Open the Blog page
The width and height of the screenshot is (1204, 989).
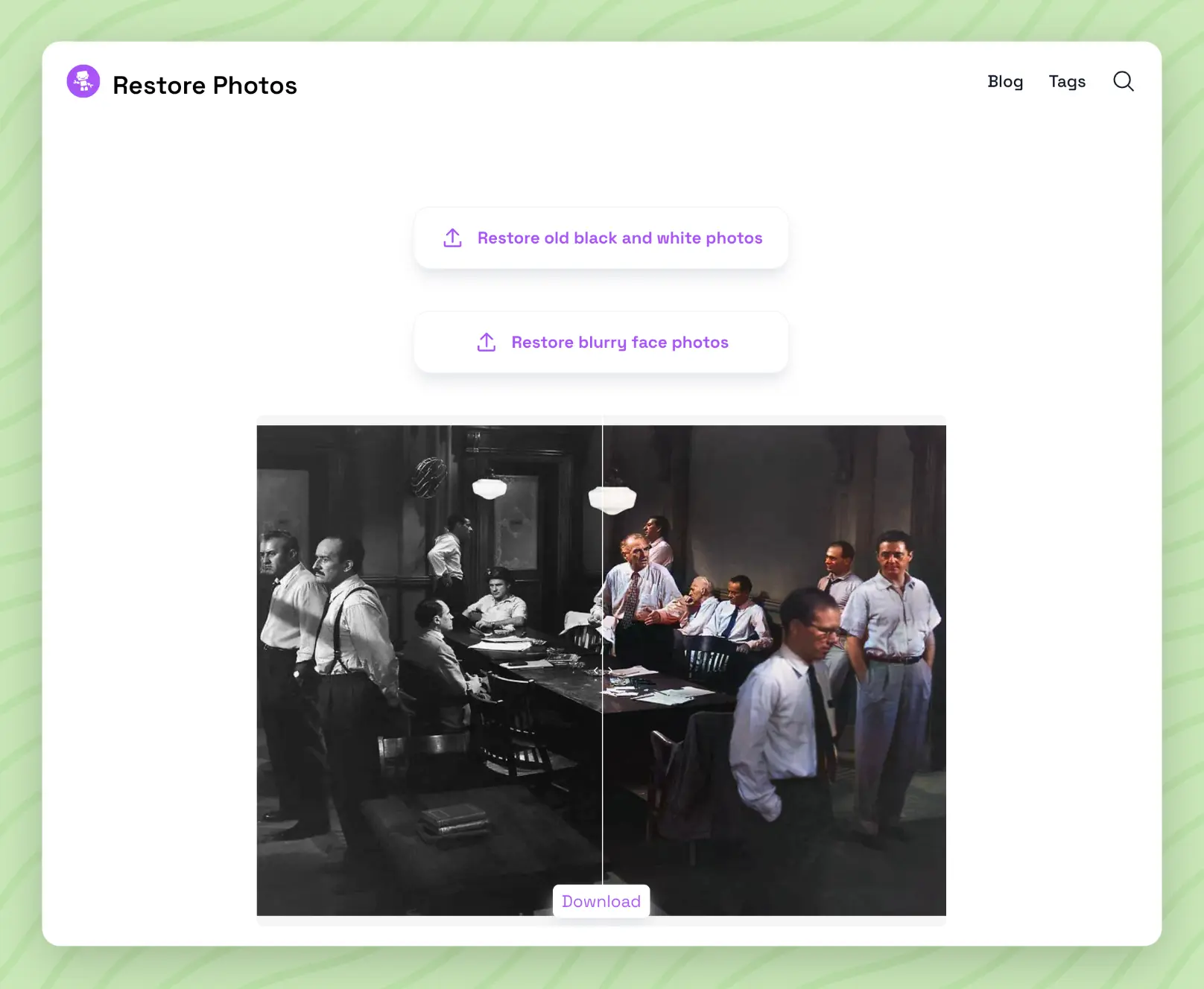tap(1005, 81)
